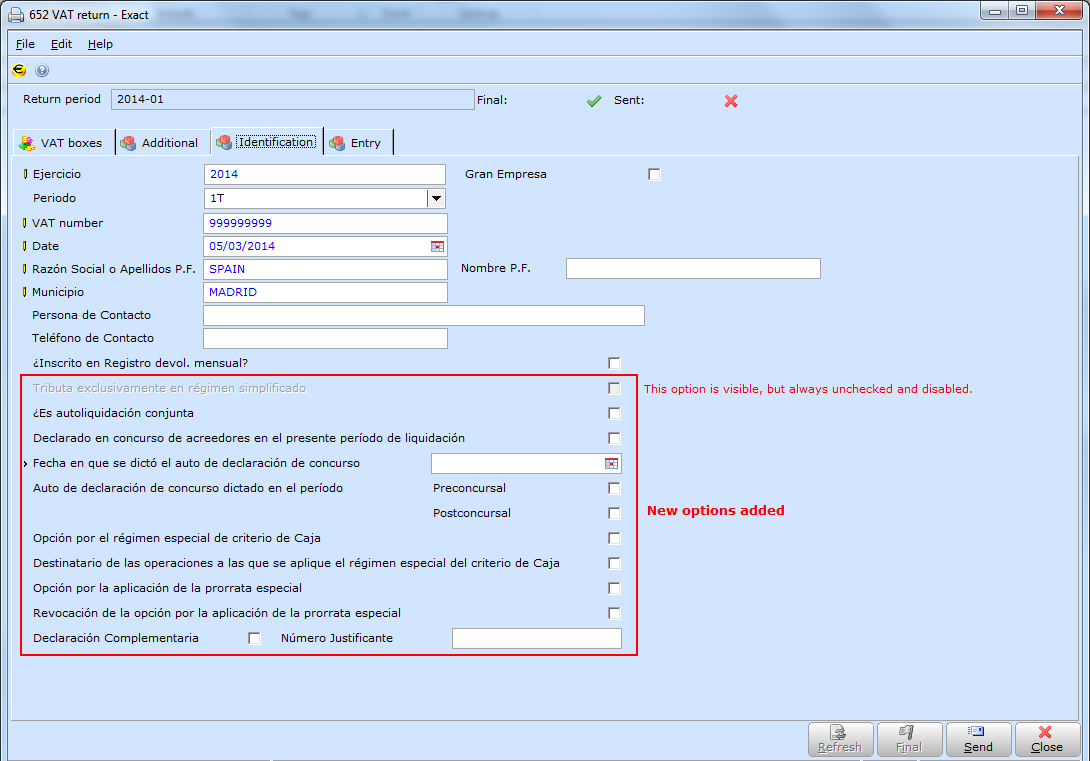This screenshot has height=761, width=1090.
Task: Click the green Final checkmark icon
Action: coord(594,101)
